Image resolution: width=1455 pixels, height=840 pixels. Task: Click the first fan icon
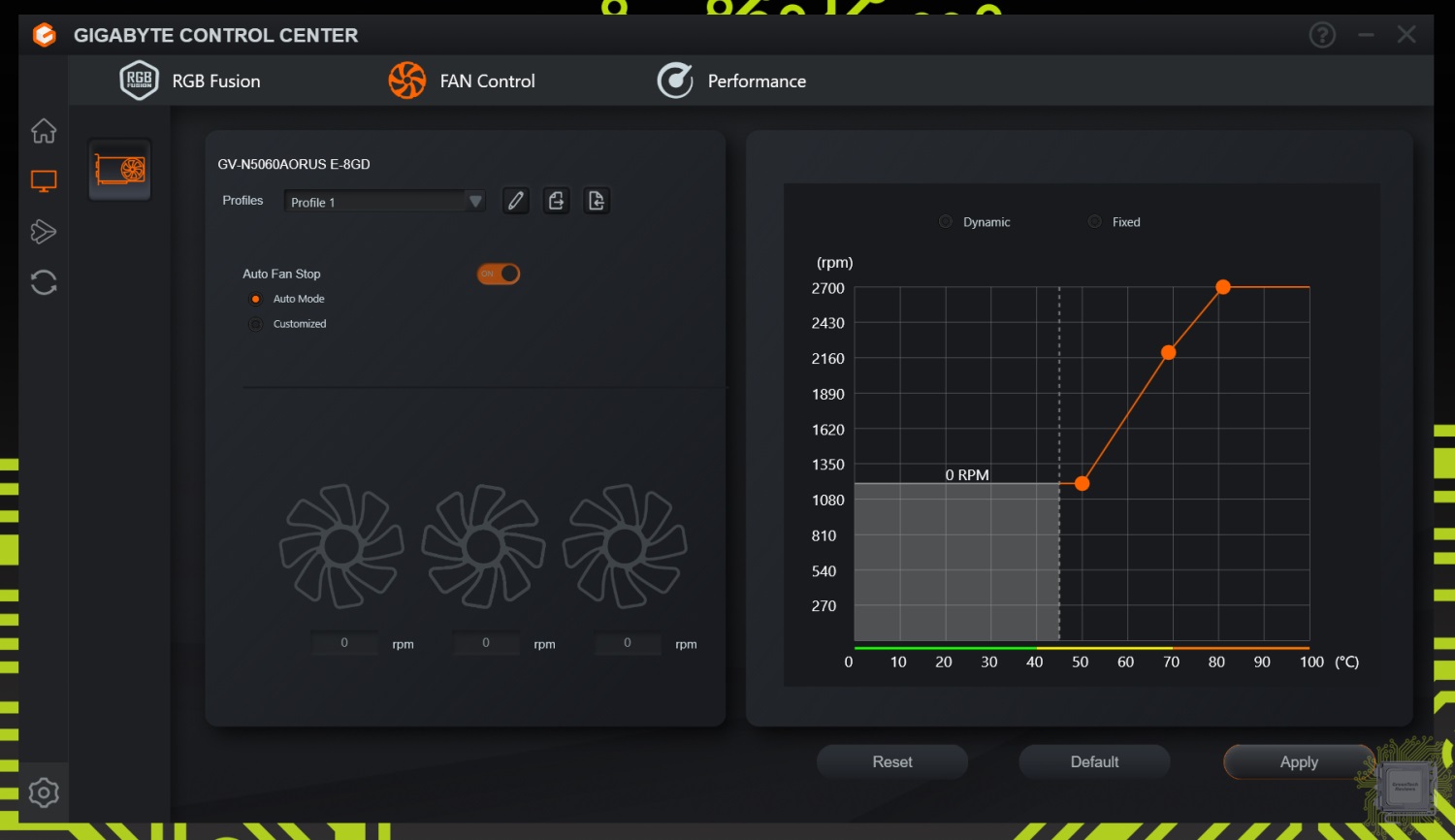[341, 547]
